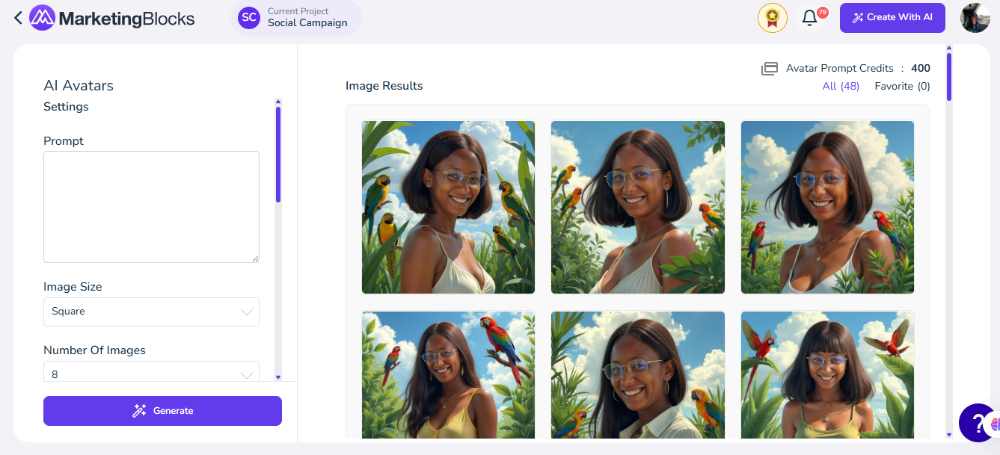
Task: Open second image in top row
Action: (x=638, y=207)
